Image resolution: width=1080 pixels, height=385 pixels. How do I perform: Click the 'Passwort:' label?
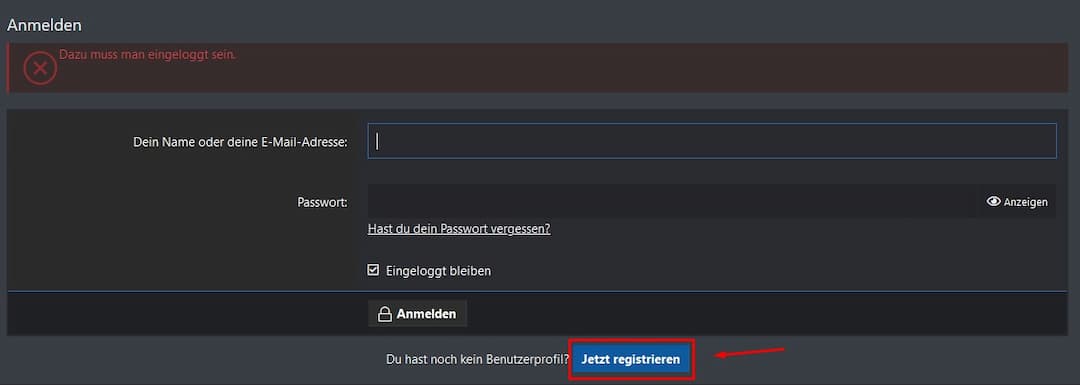322,202
